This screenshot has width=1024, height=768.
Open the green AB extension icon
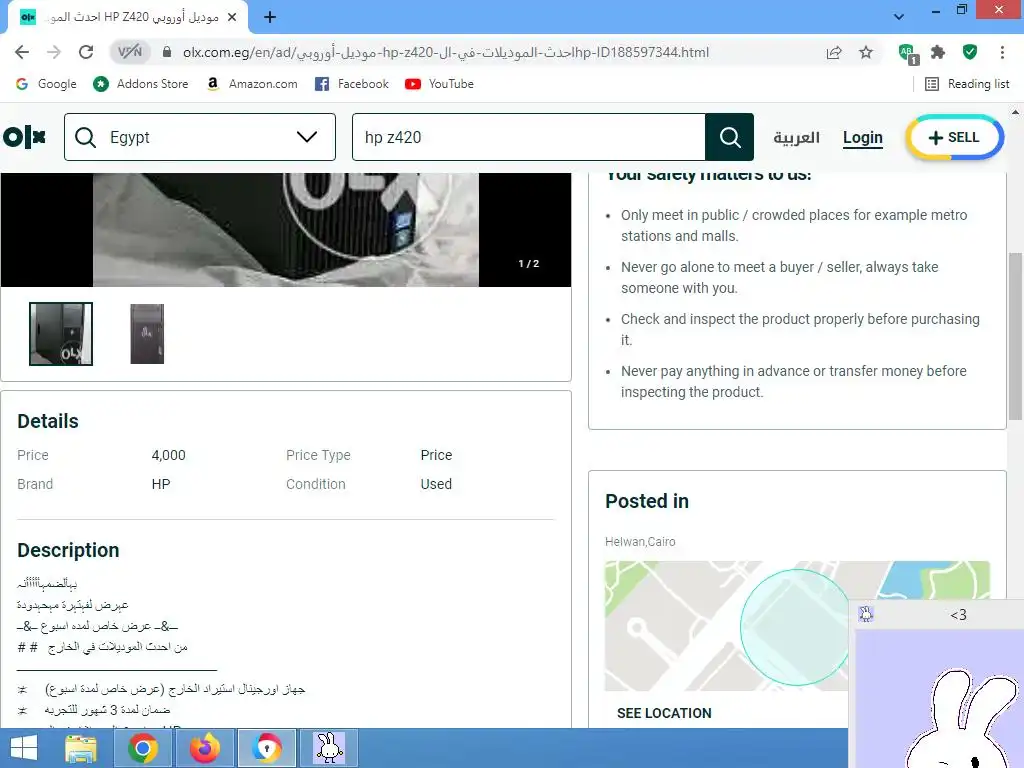pos(907,53)
